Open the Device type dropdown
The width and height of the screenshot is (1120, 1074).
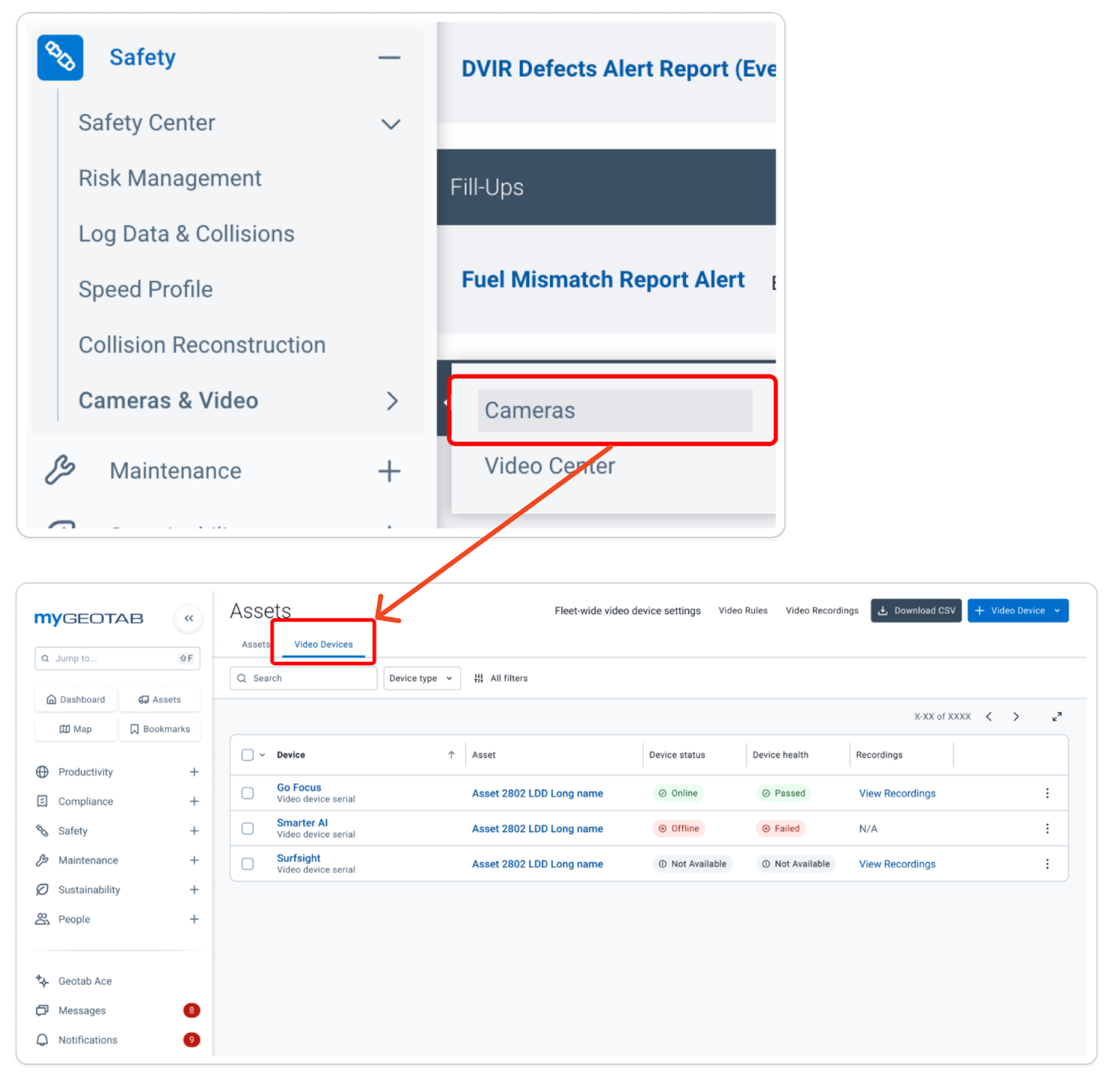click(x=421, y=678)
